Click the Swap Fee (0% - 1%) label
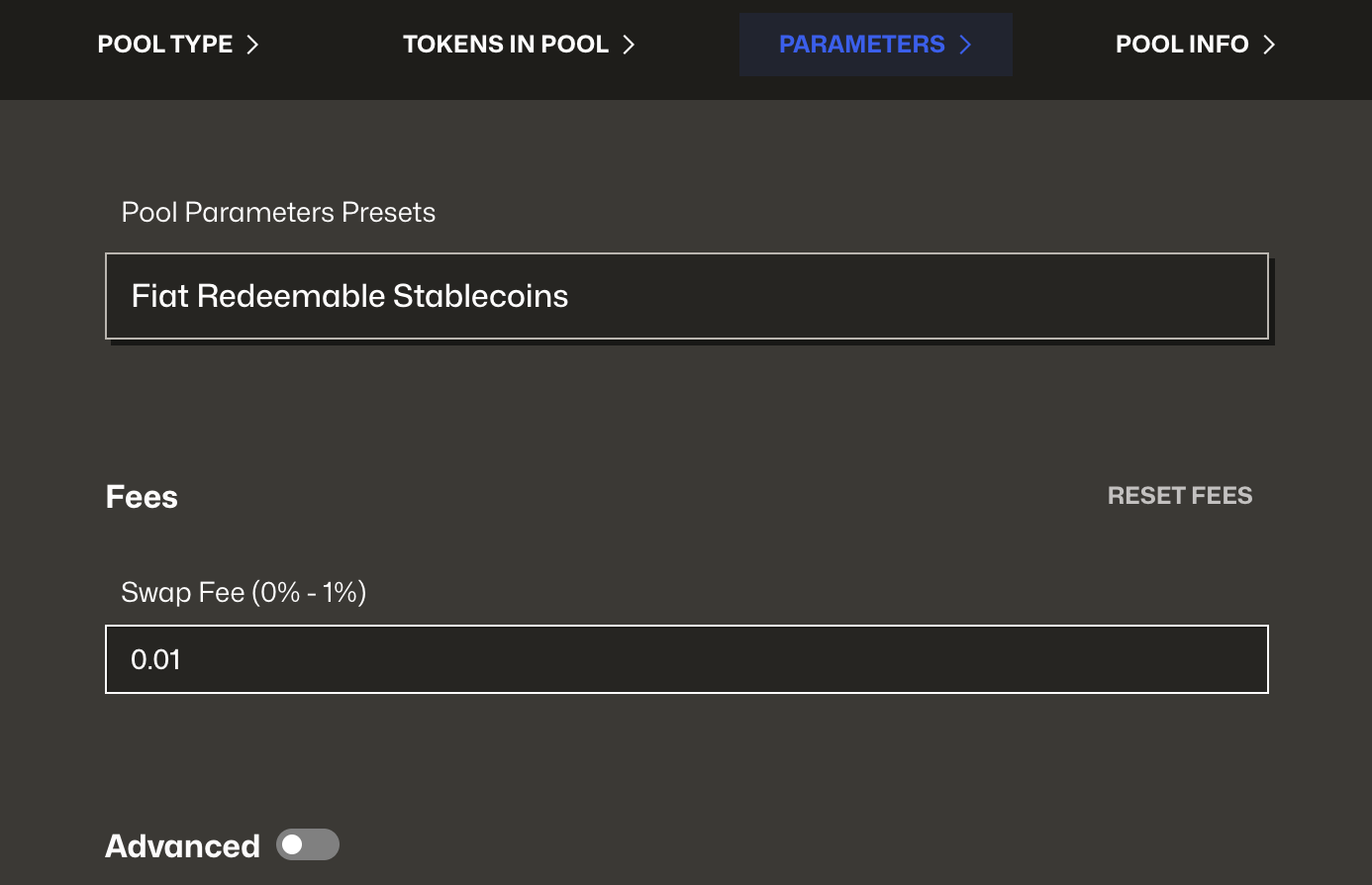This screenshot has height=885, width=1372. point(244,592)
